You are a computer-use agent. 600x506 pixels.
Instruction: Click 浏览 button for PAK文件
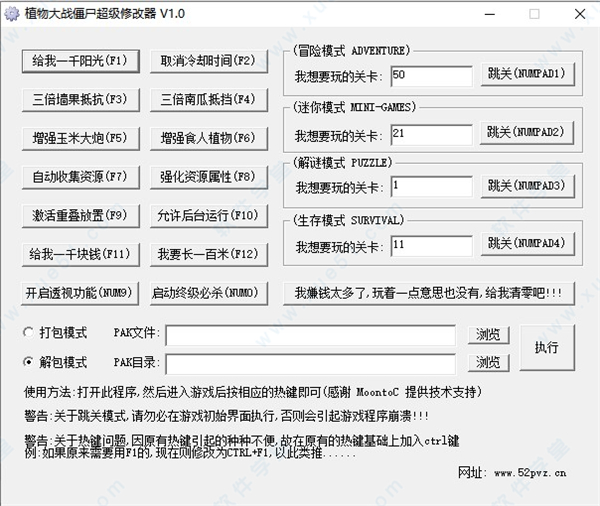pos(488,335)
